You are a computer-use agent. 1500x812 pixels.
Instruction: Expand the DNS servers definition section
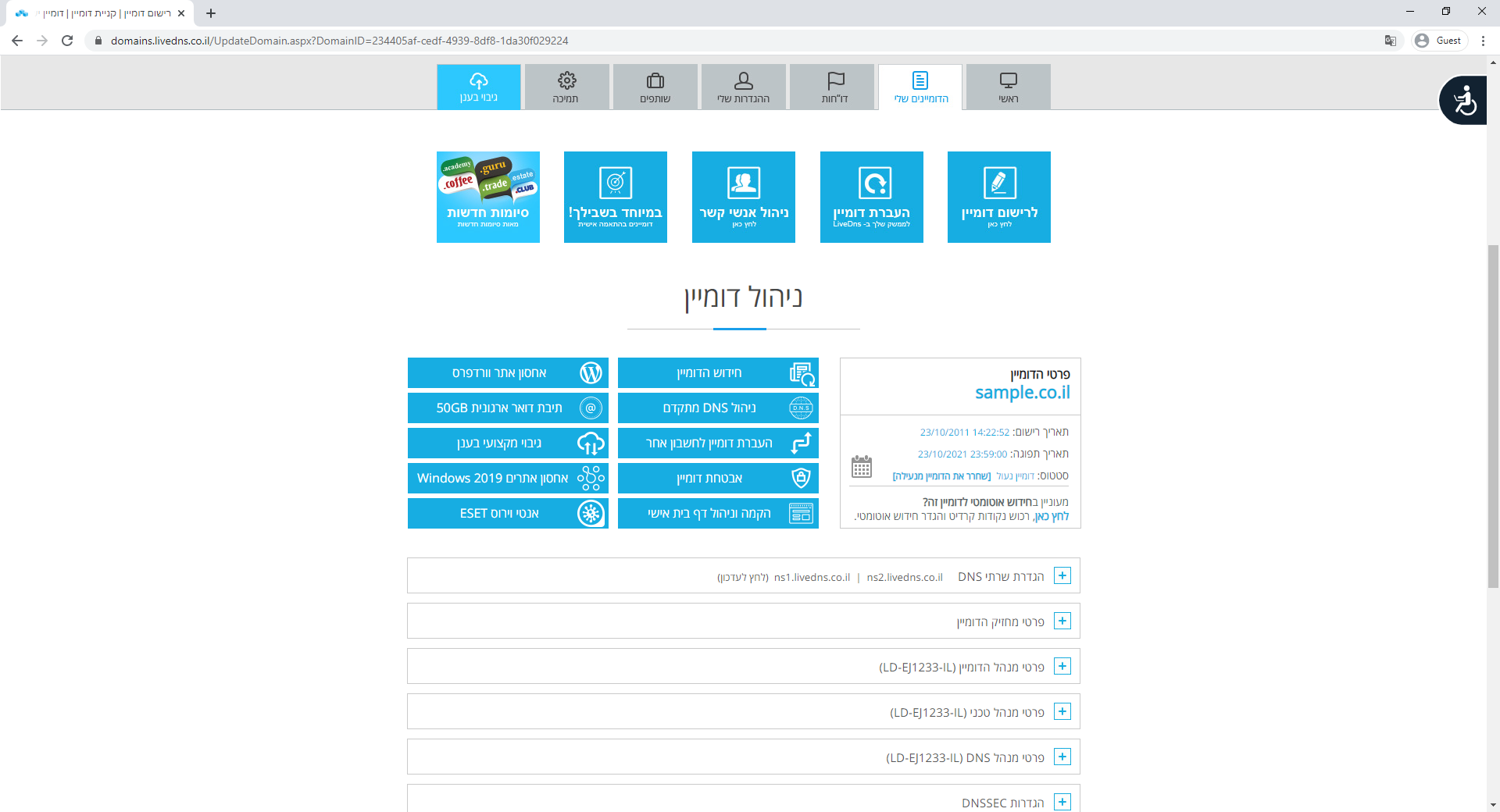click(1062, 576)
